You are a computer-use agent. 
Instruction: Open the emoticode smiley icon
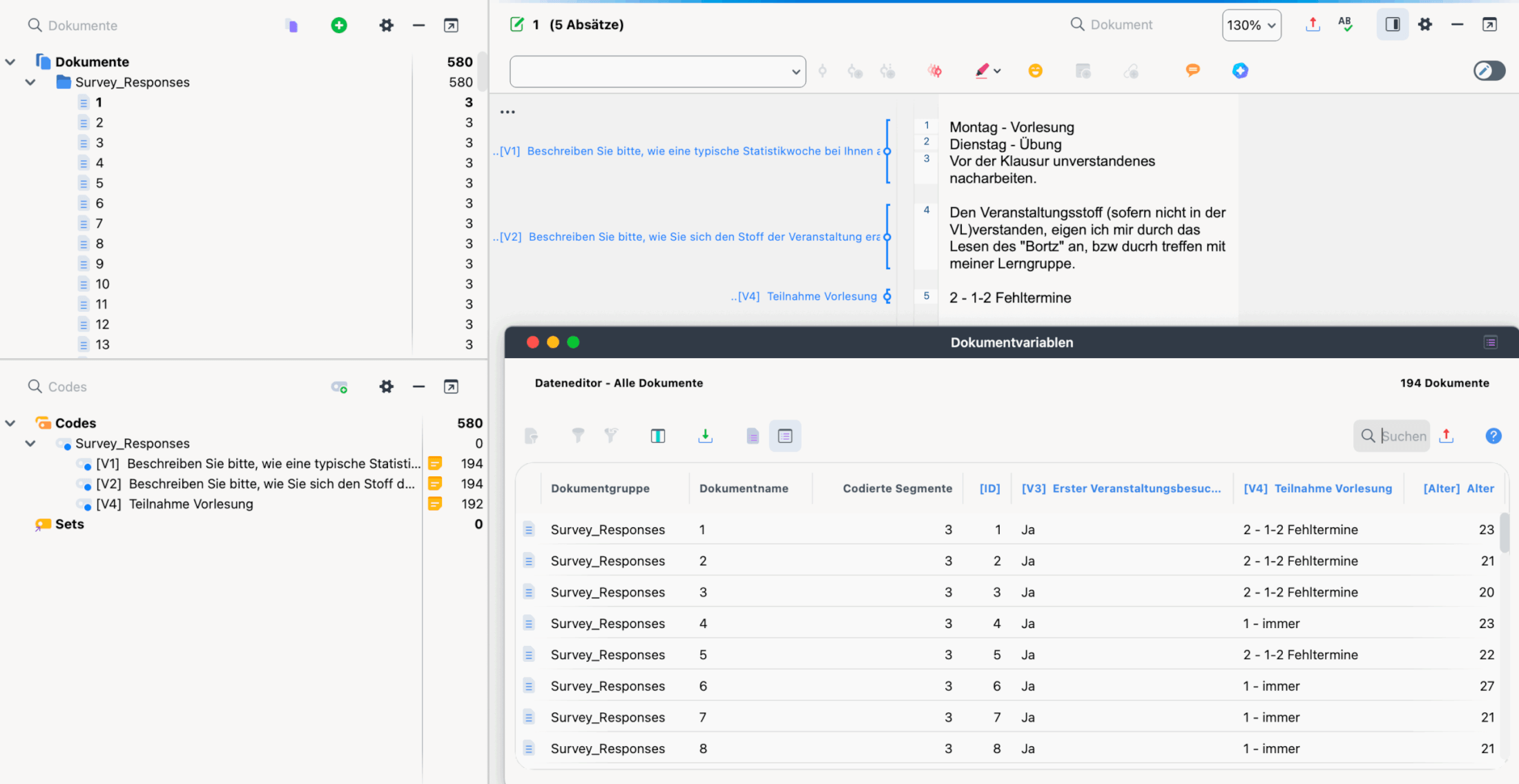point(1035,71)
